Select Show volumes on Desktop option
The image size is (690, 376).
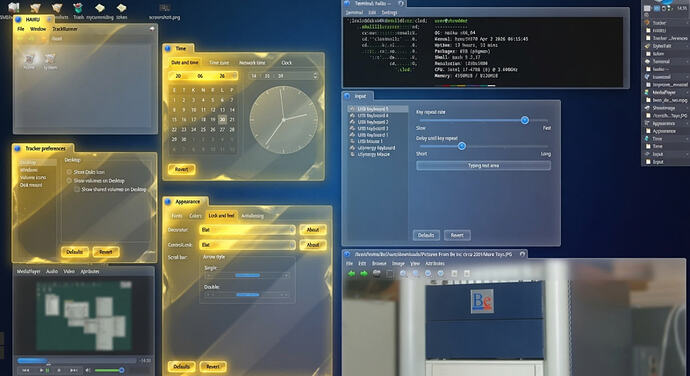click(69, 181)
